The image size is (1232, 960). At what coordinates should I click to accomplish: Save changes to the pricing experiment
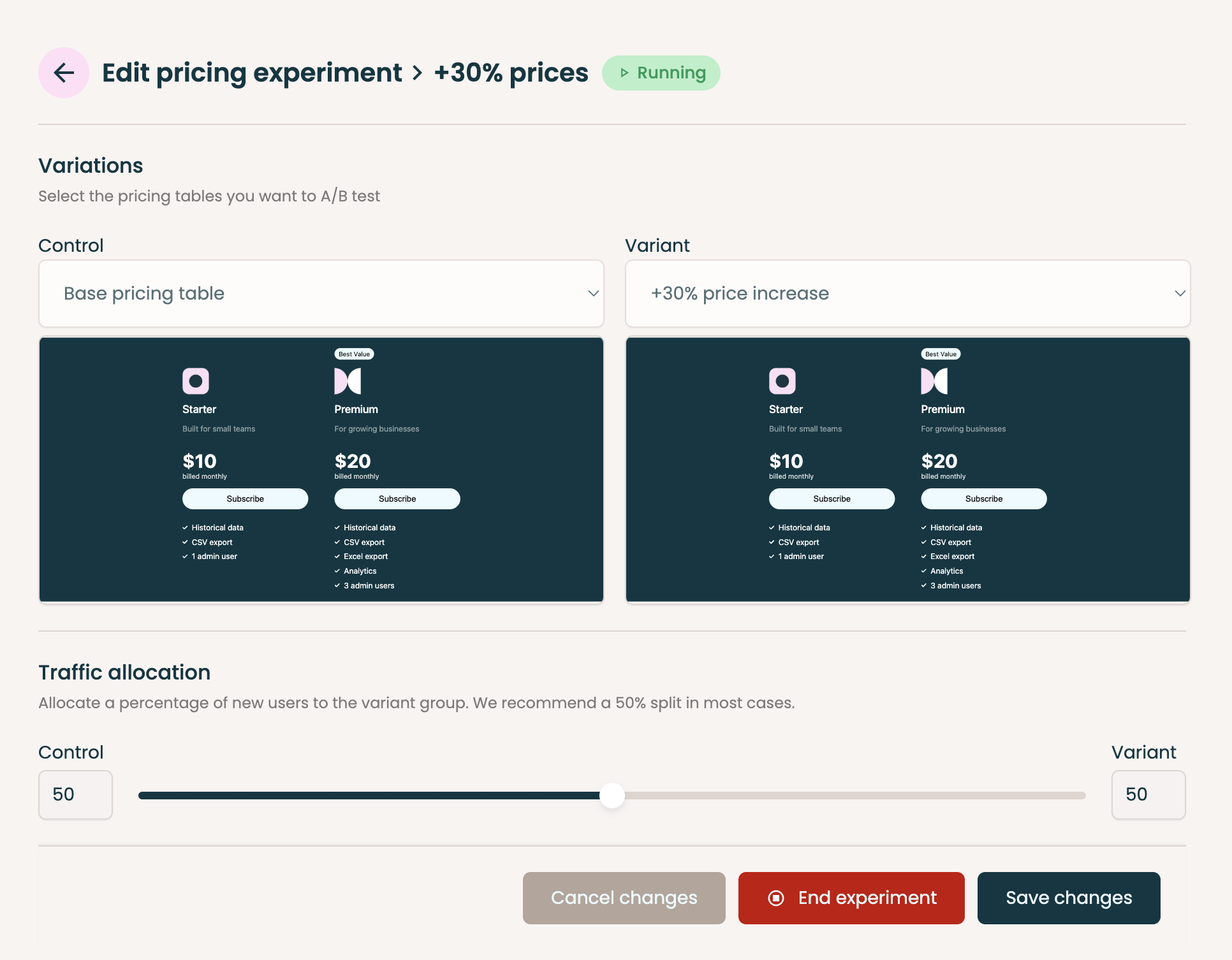click(x=1068, y=898)
